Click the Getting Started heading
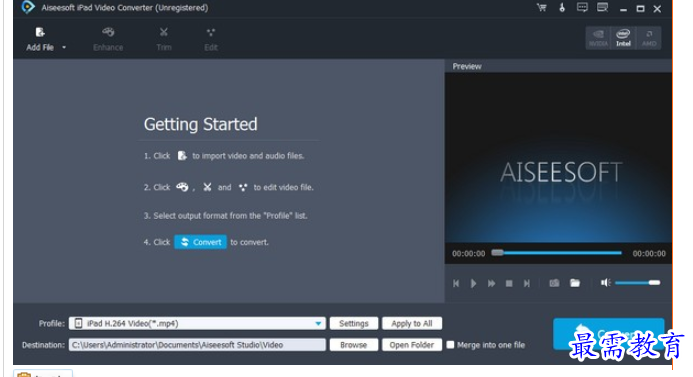 click(200, 124)
